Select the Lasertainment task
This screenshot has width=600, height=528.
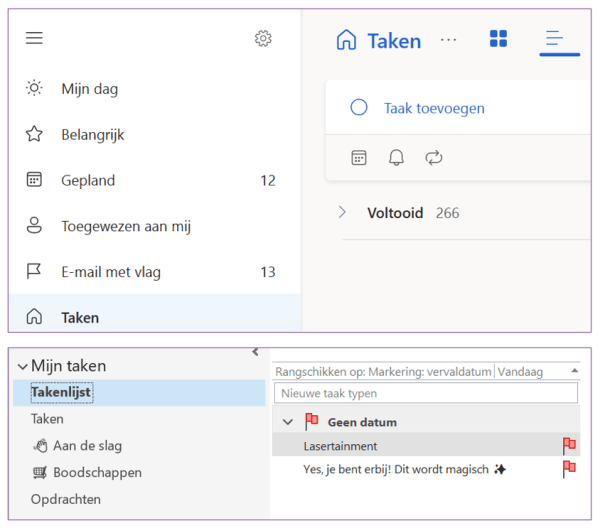coord(426,446)
